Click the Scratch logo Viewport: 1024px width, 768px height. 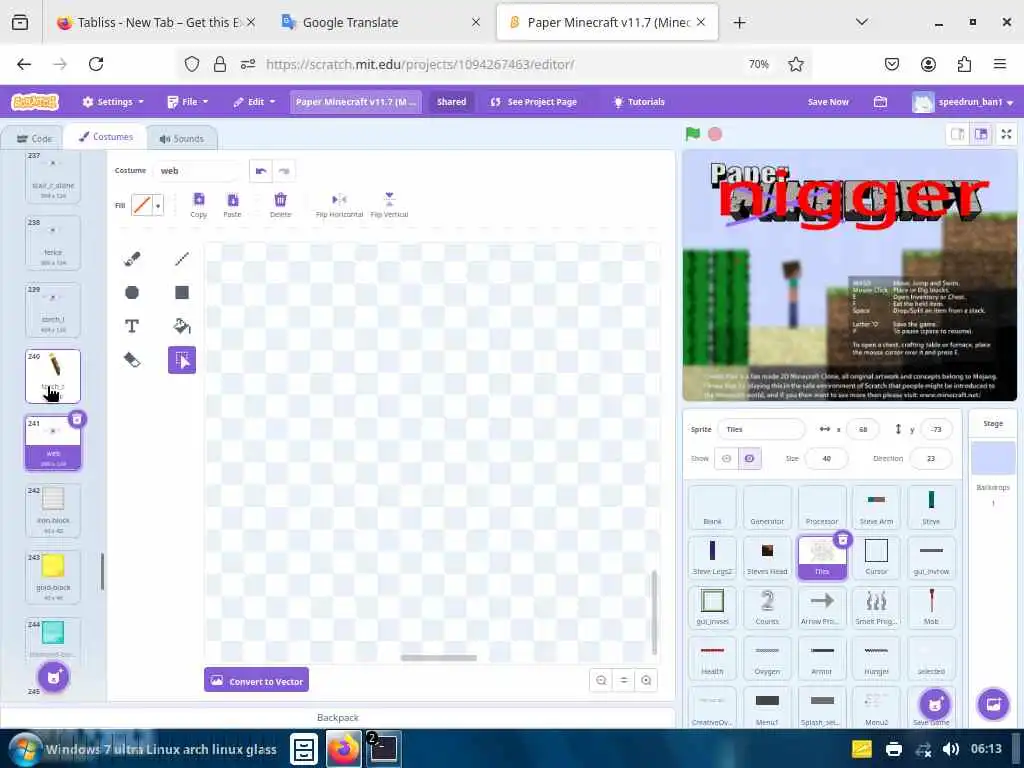[35, 102]
